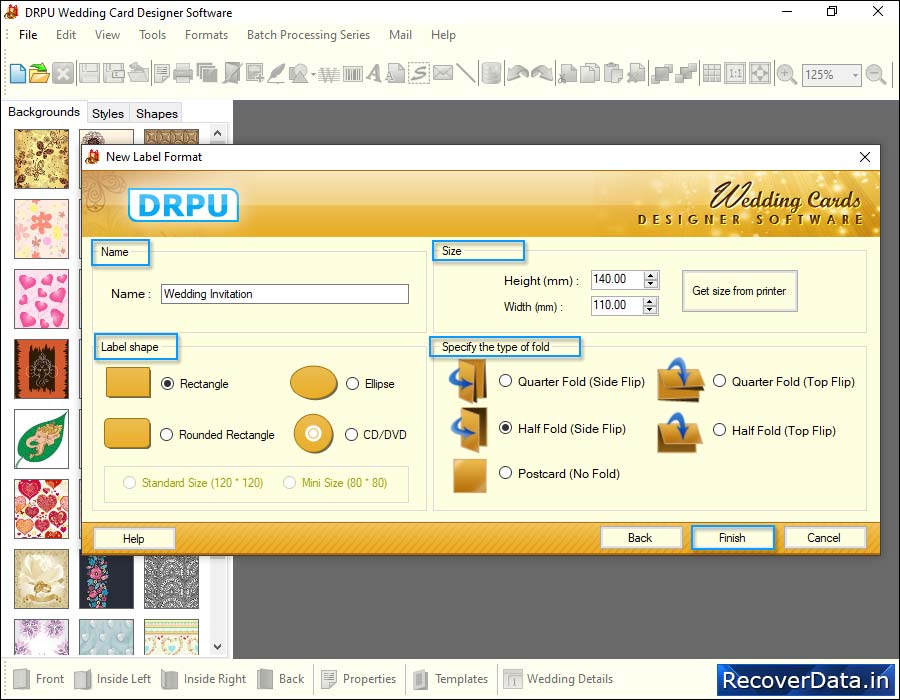Open the database icon in toolbar
The width and height of the screenshot is (900, 700).
tap(491, 74)
